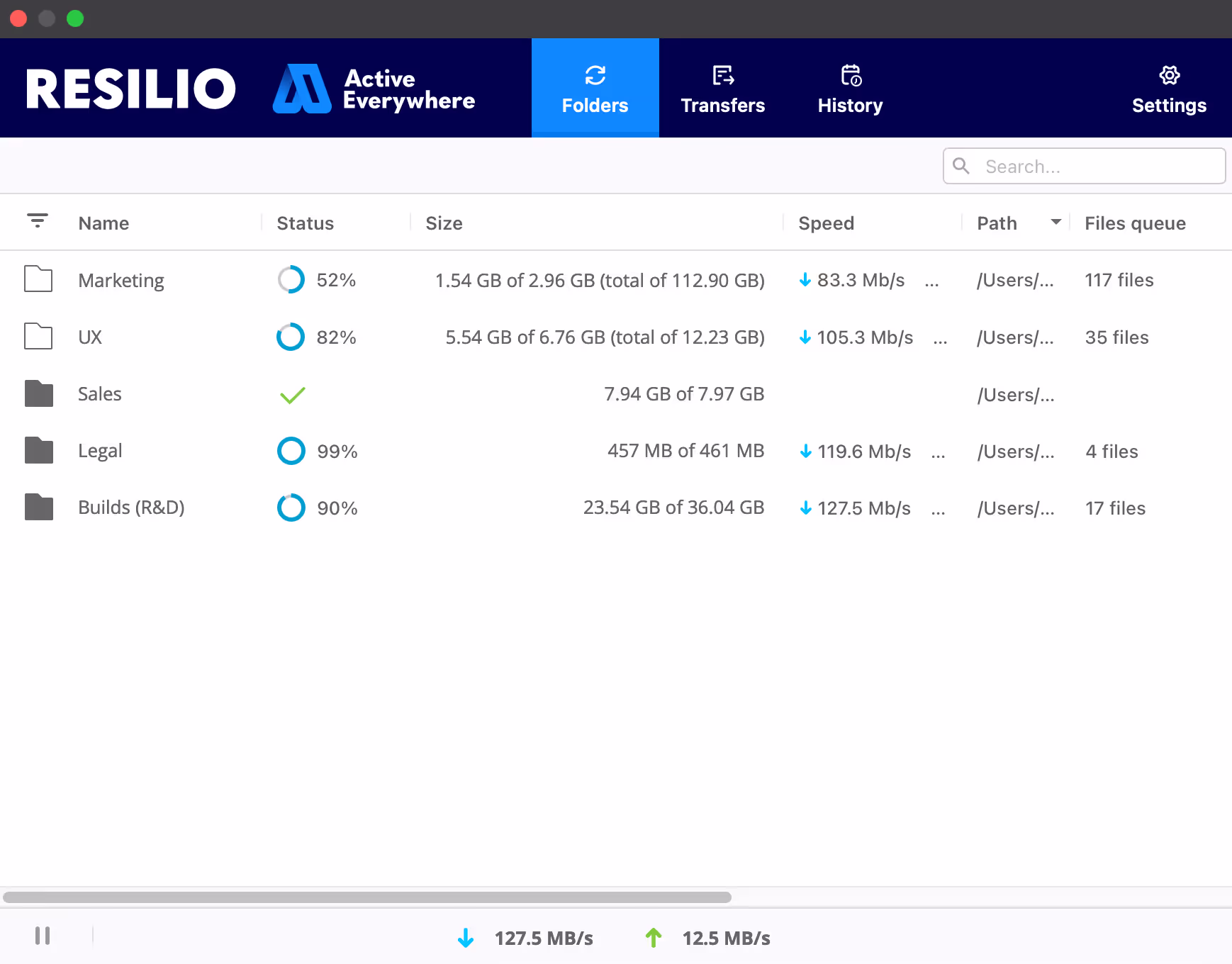The height and width of the screenshot is (964, 1232).
Task: Click the Marketing folder icon
Action: [x=38, y=279]
